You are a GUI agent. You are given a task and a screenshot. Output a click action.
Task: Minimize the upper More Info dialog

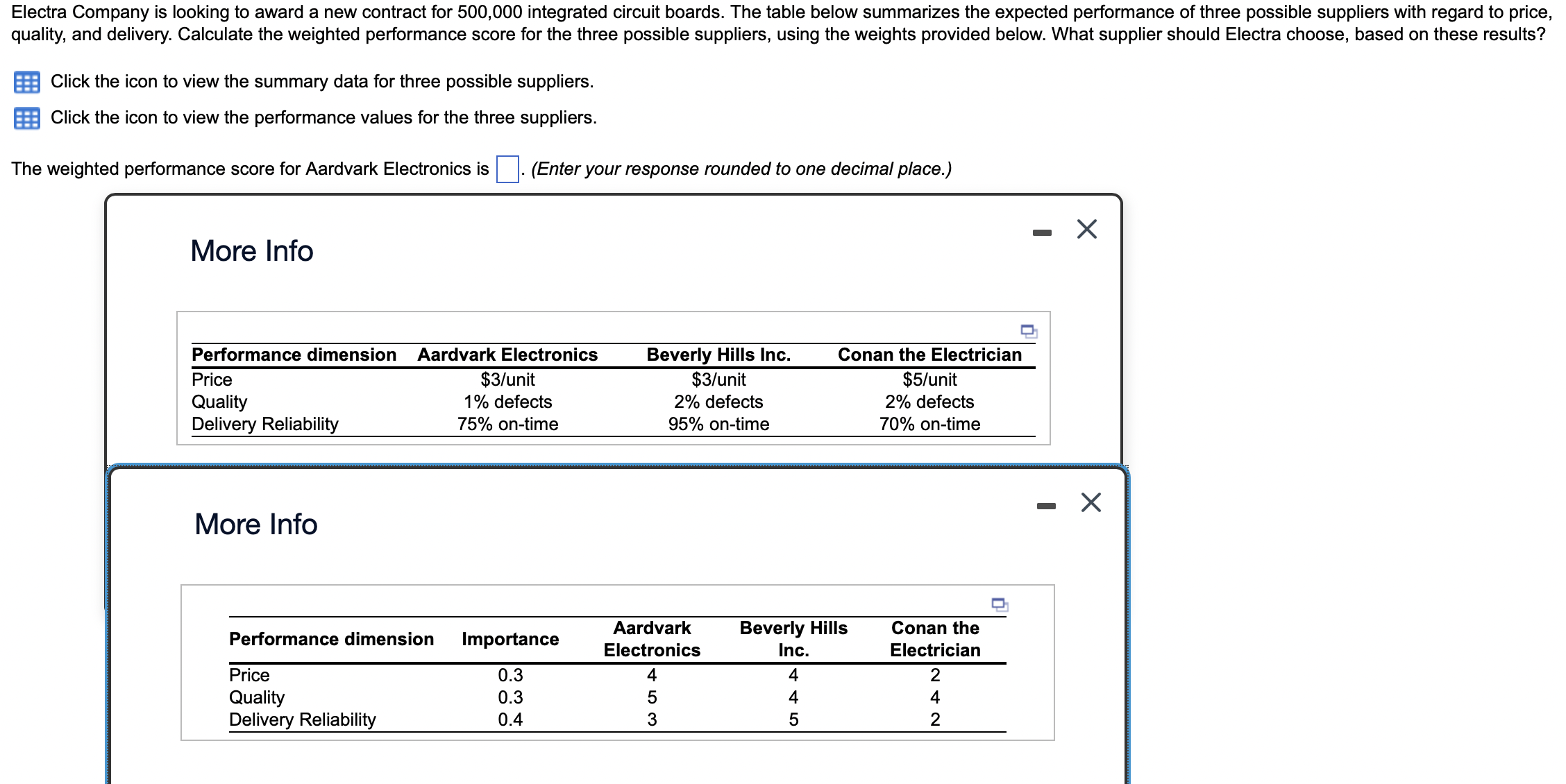(x=1041, y=233)
